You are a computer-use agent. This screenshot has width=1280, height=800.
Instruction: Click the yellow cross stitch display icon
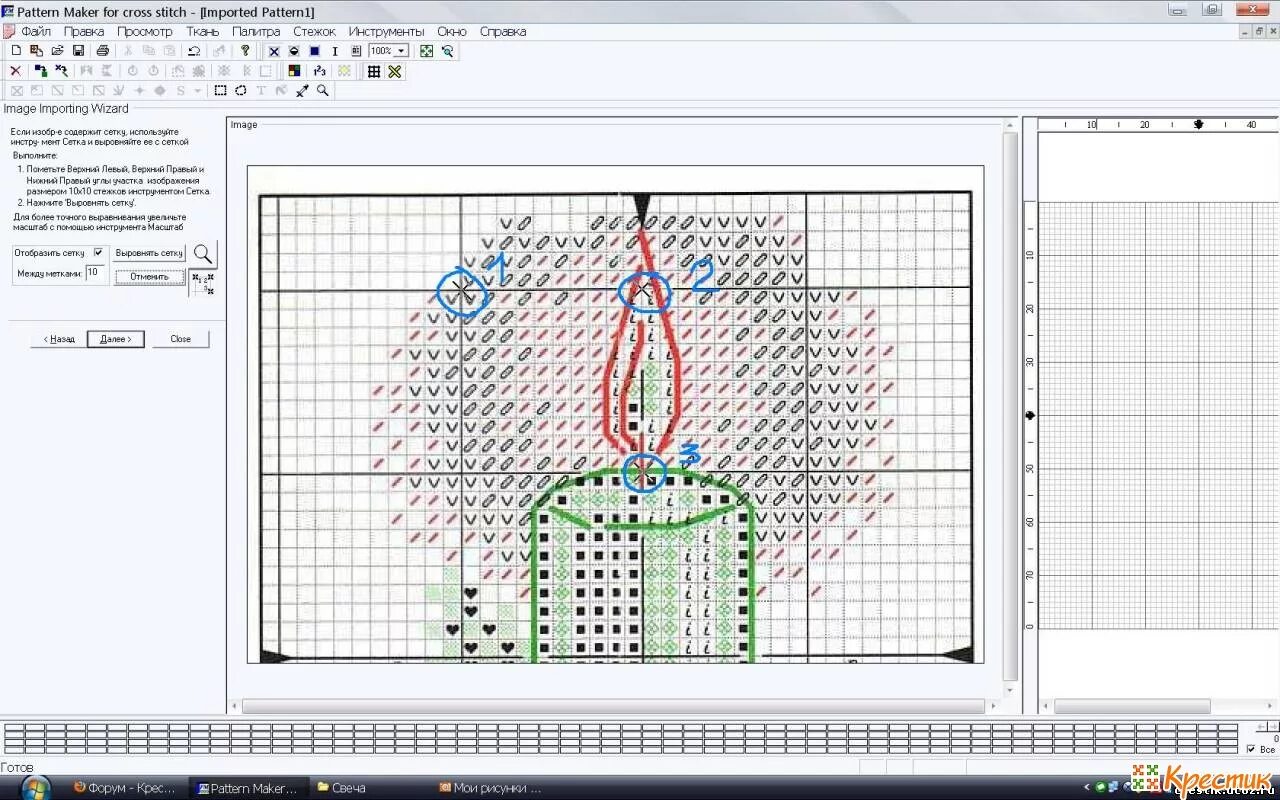pyautogui.click(x=395, y=71)
